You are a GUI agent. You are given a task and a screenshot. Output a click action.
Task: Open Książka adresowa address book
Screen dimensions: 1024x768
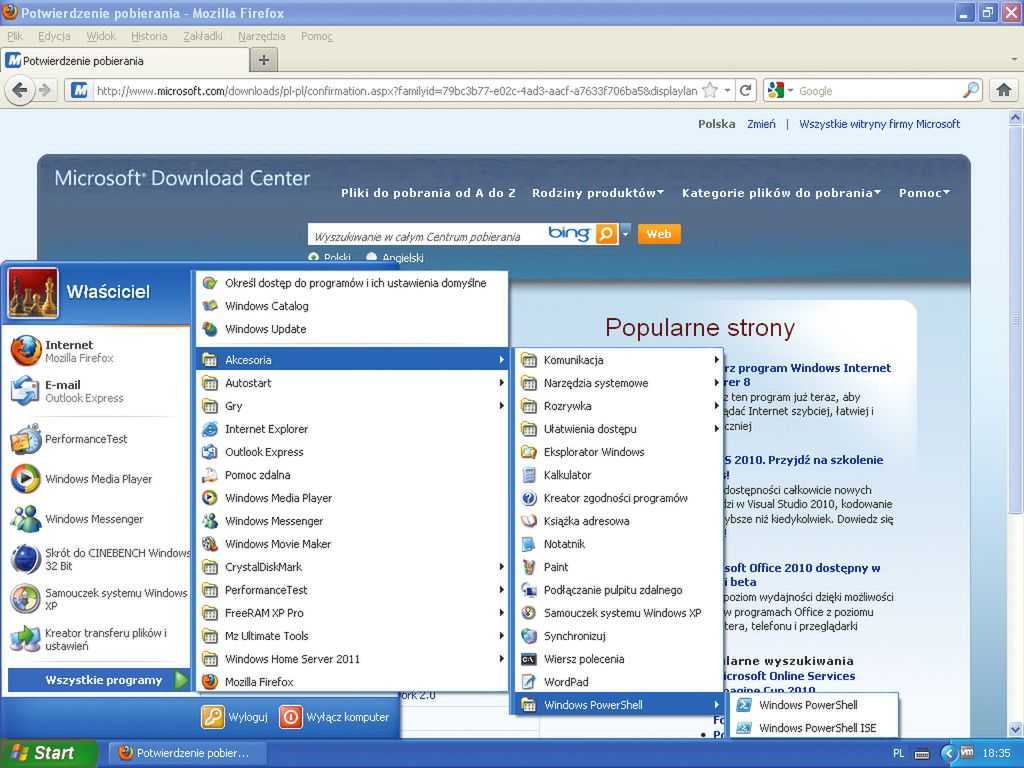point(619,521)
